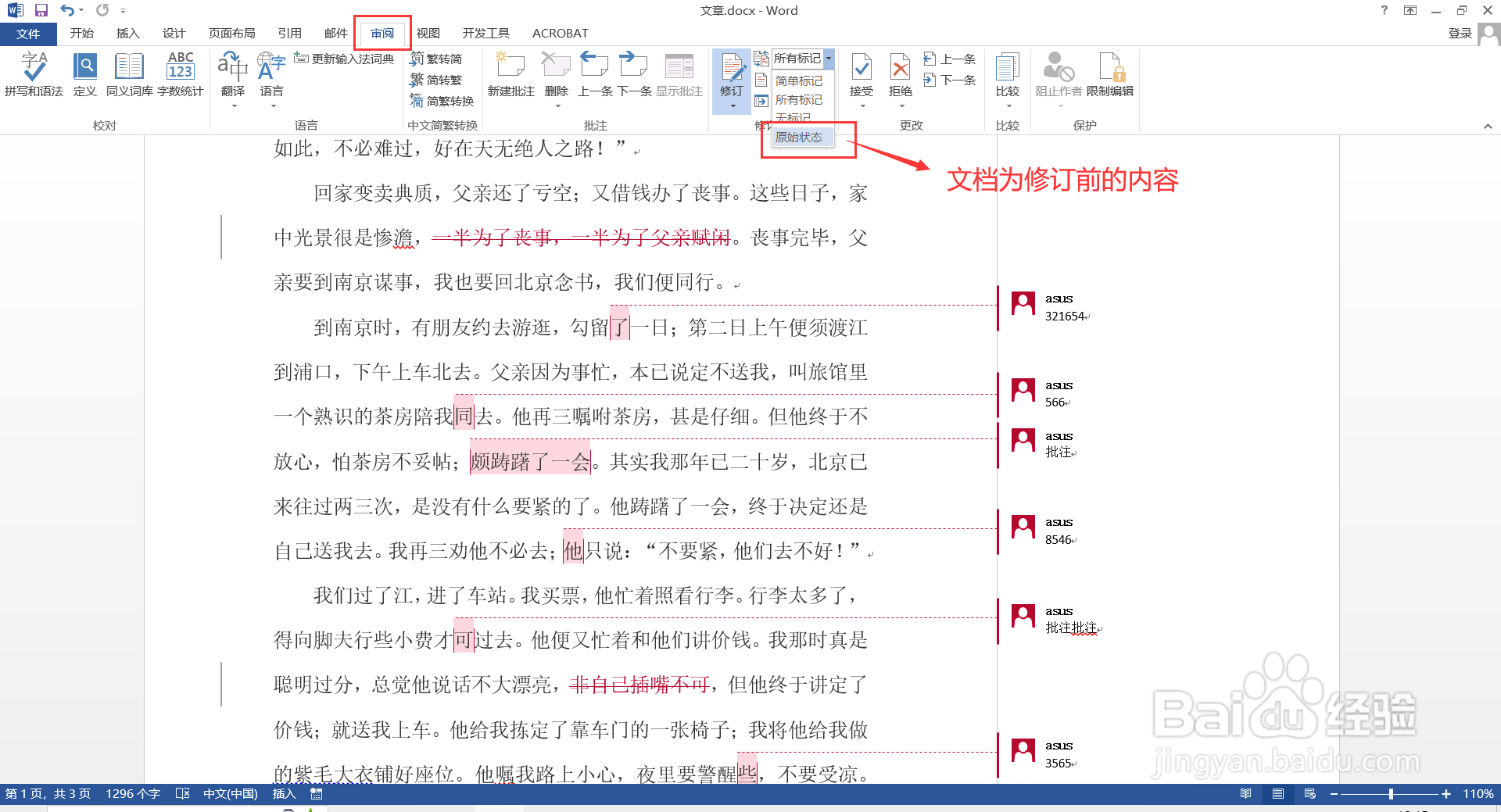Expand the Reject (拒绝) dropdown arrow
Image resolution: width=1501 pixels, height=812 pixels.
coord(901,106)
